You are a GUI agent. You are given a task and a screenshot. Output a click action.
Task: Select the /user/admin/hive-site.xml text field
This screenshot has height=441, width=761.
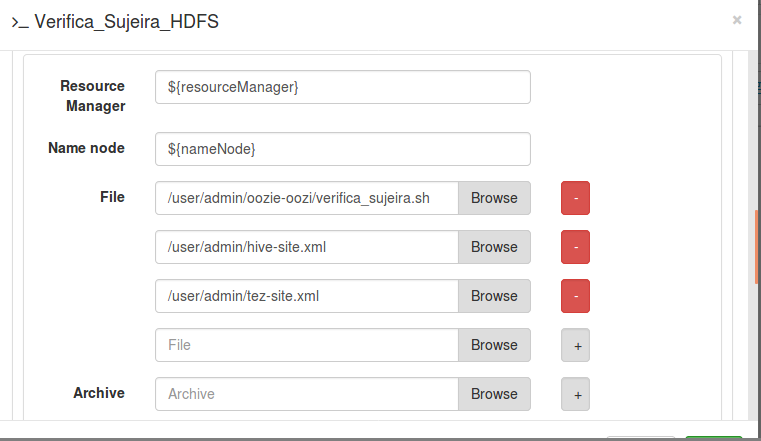(307, 247)
